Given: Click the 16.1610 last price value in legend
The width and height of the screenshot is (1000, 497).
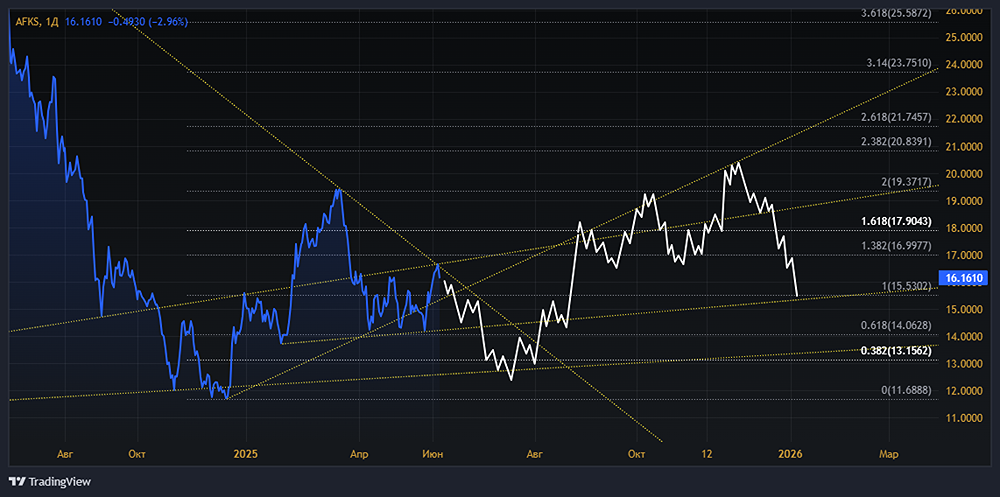Looking at the screenshot, I should click(x=83, y=22).
